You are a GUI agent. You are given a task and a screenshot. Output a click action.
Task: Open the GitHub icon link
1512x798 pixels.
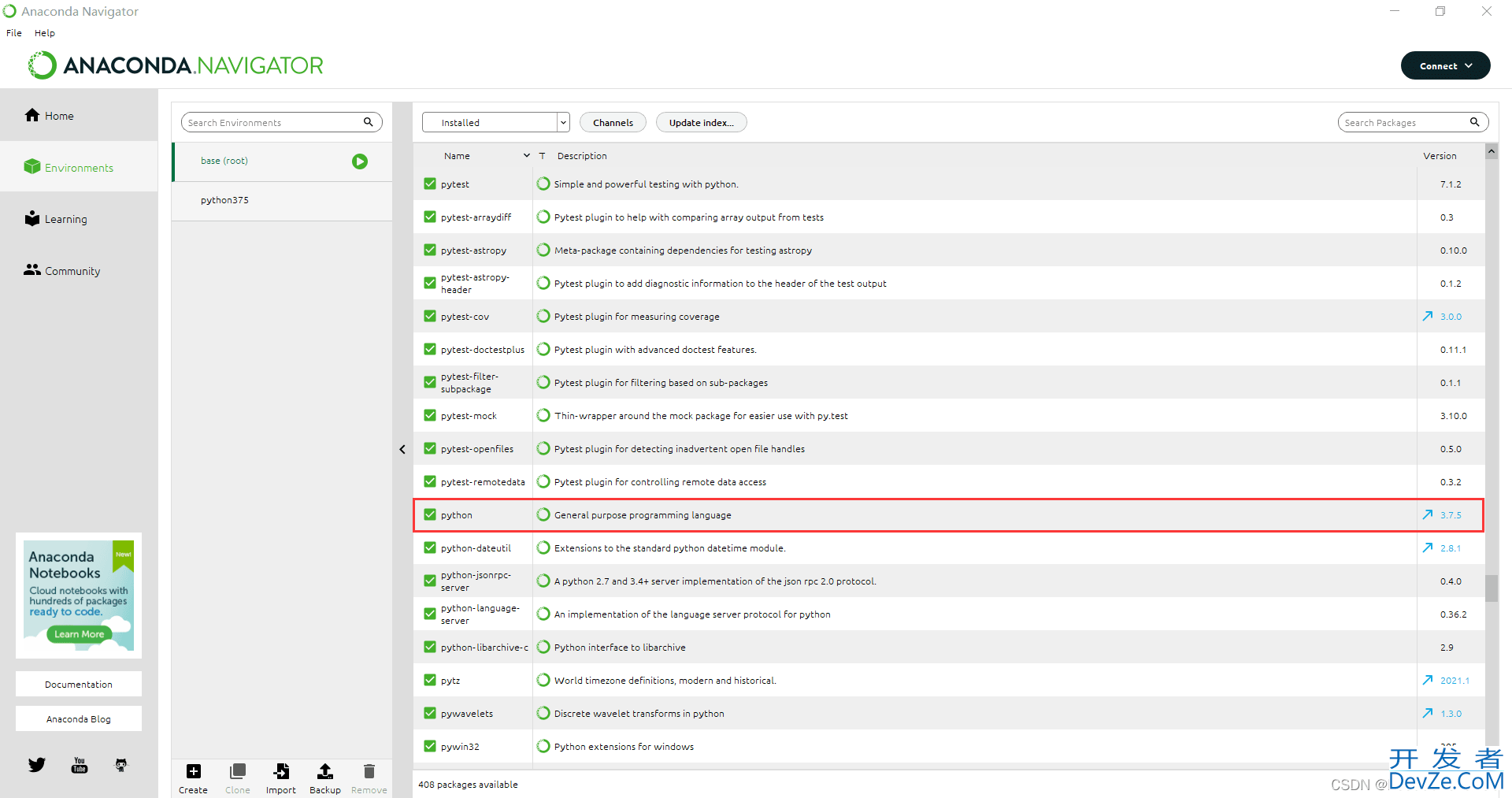click(x=121, y=765)
